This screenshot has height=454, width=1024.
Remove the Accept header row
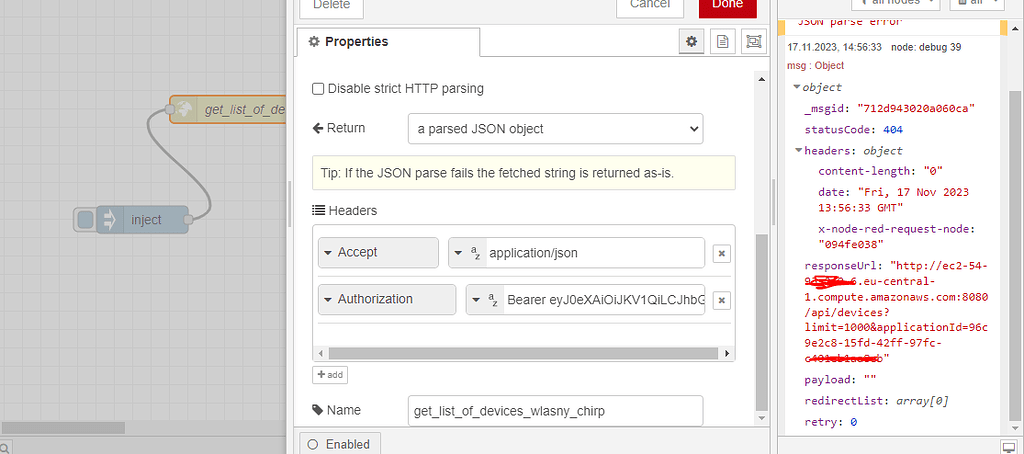721,254
